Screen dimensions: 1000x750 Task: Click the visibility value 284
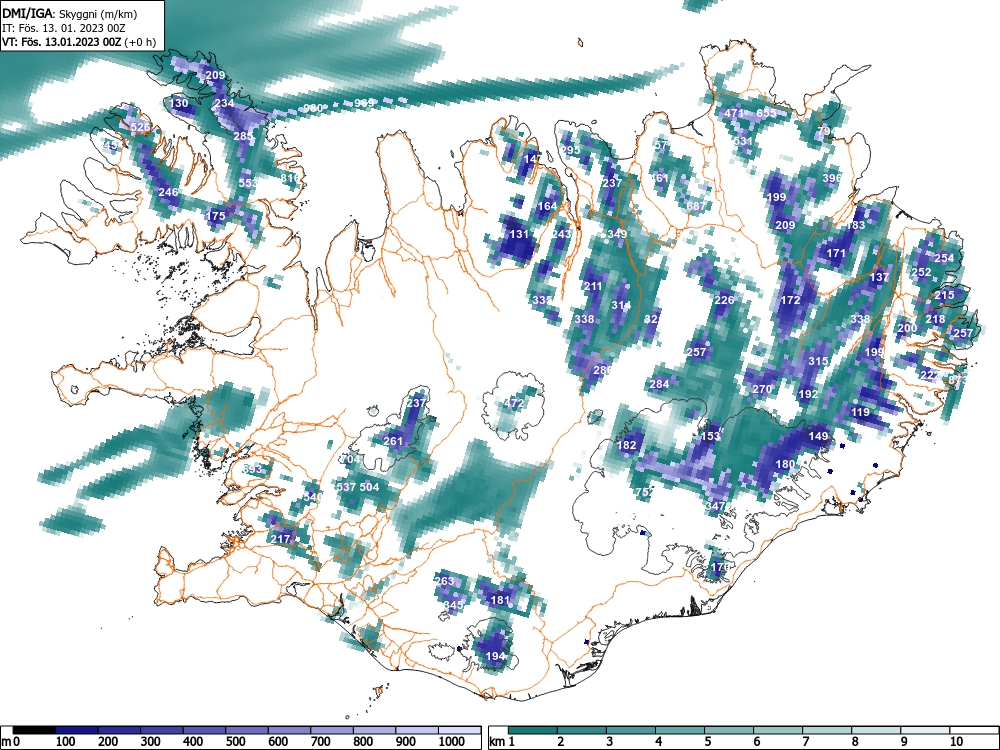(x=659, y=384)
